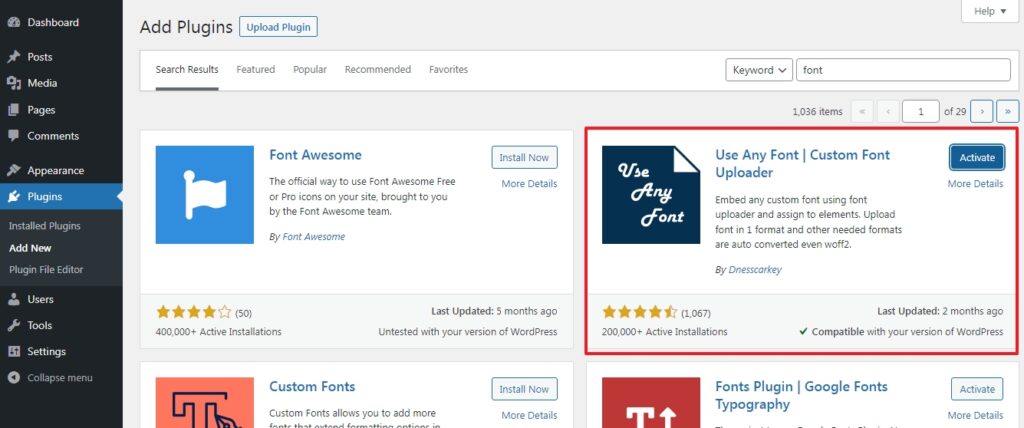
Task: Switch to the Recommended tab
Action: tap(377, 69)
